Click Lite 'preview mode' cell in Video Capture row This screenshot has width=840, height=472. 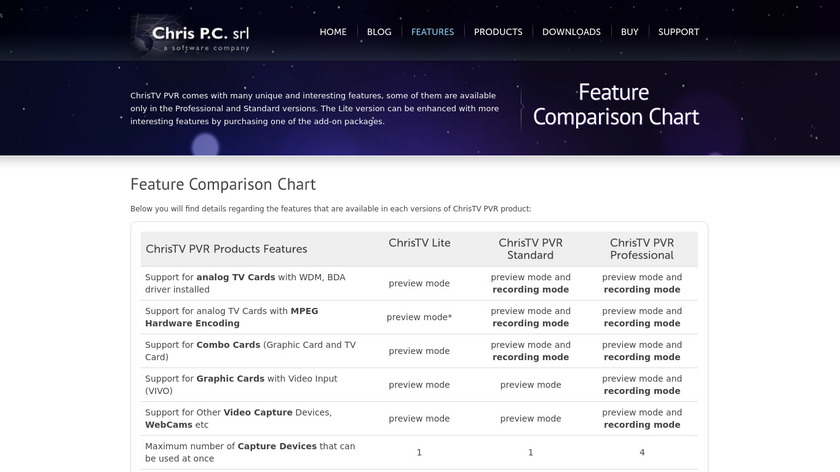point(419,418)
